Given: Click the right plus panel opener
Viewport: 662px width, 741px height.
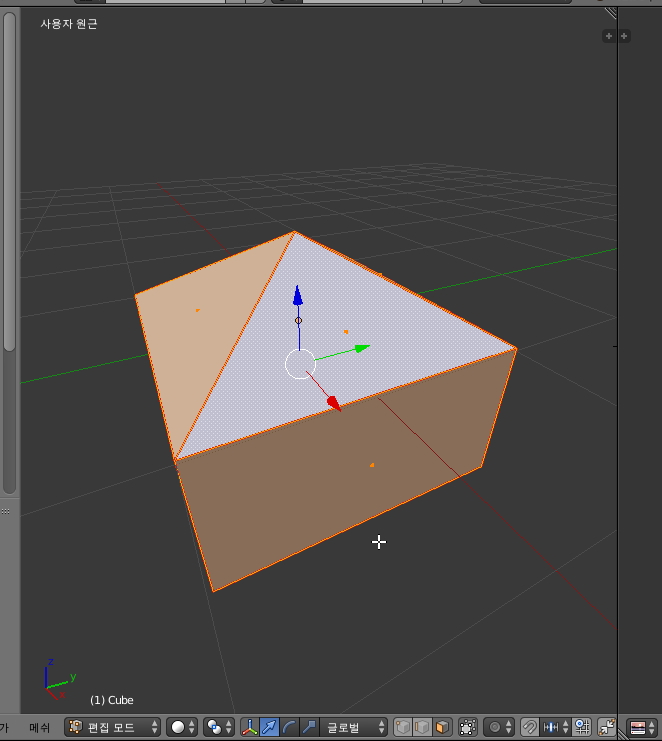Looking at the screenshot, I should [624, 36].
